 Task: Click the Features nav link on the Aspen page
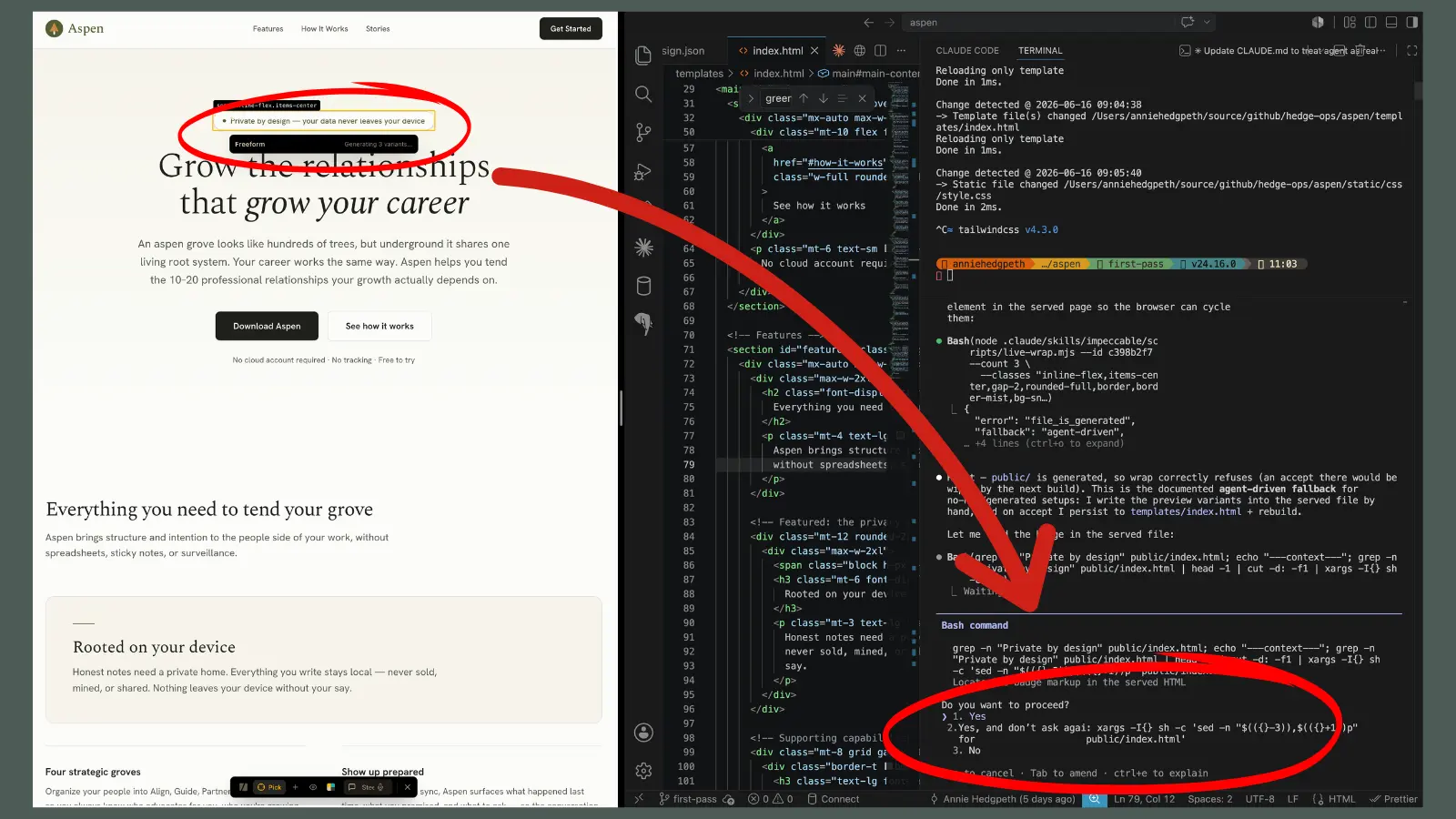268,29
